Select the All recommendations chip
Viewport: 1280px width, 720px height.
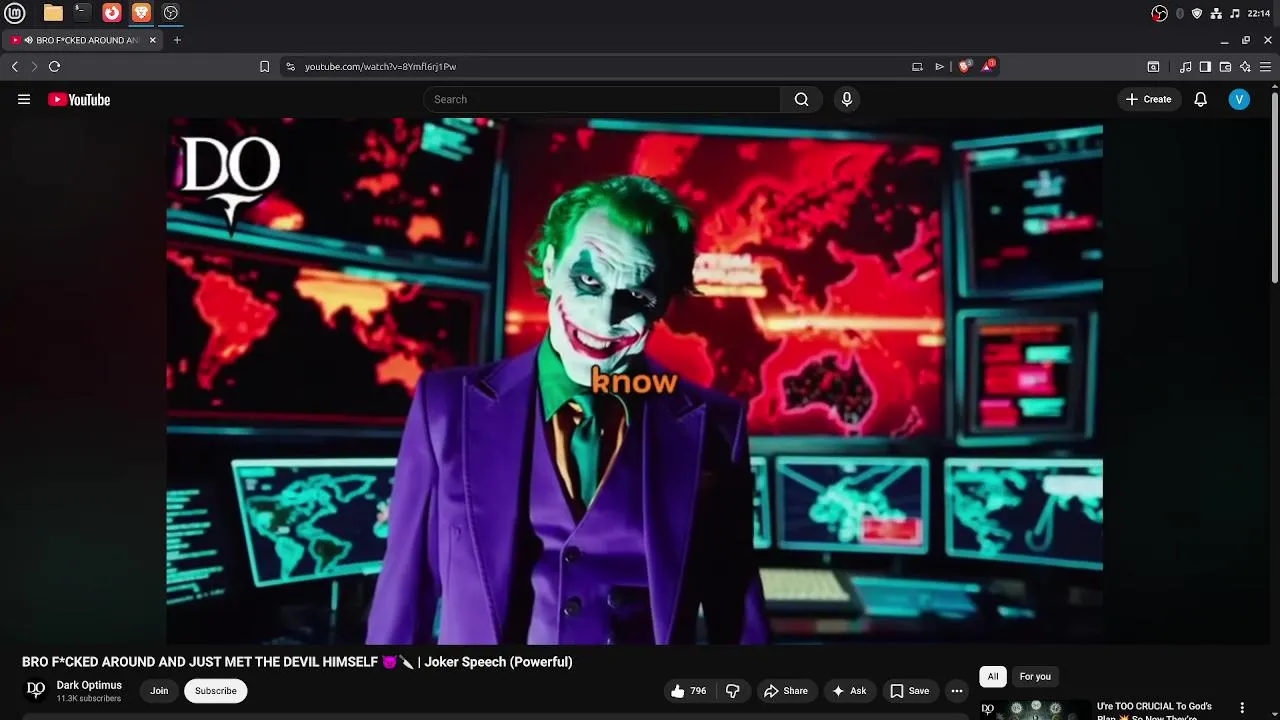coord(993,677)
